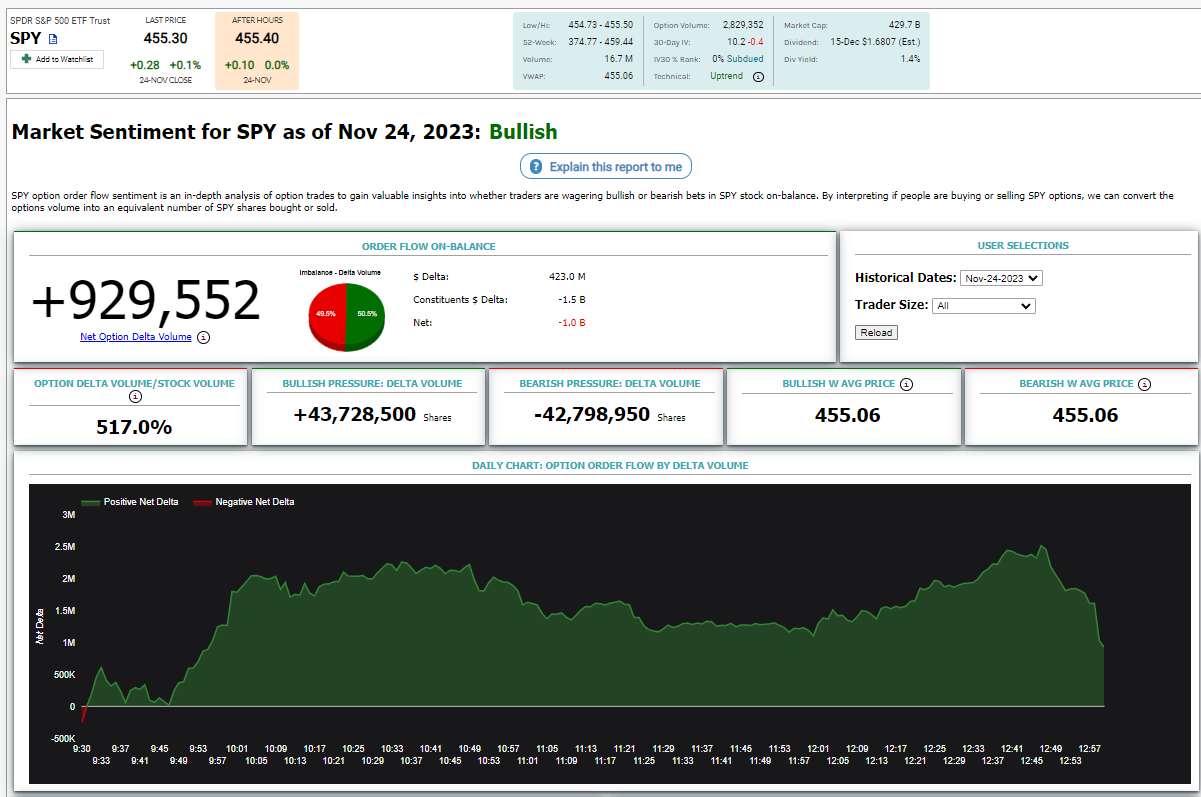
Task: Click the Reload button
Action: click(x=876, y=332)
